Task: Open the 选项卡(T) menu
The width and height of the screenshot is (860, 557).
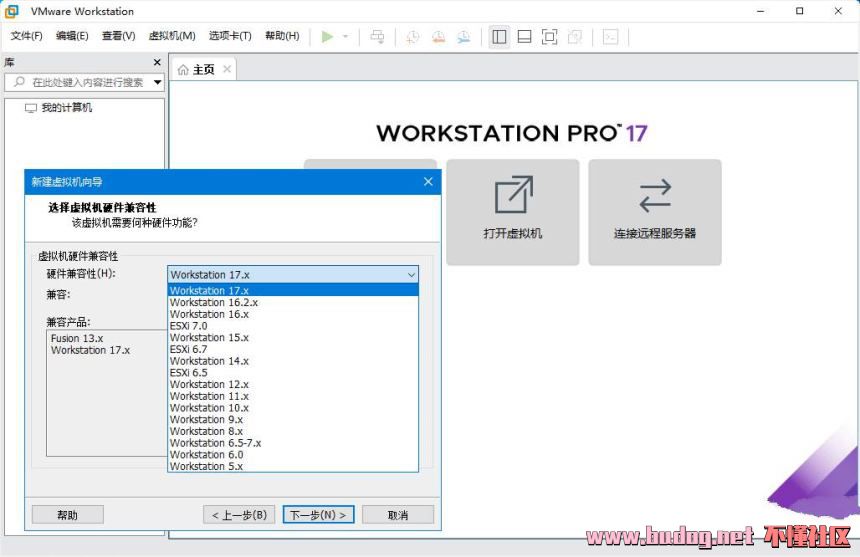Action: pos(230,36)
